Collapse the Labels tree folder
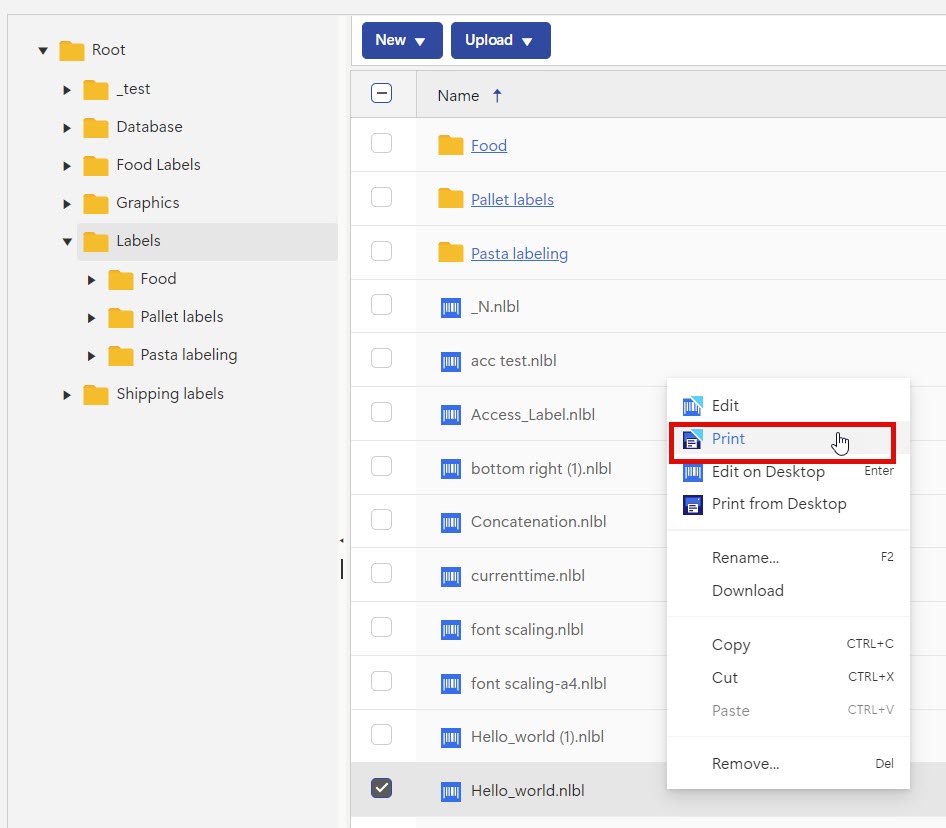946x828 pixels. point(68,241)
